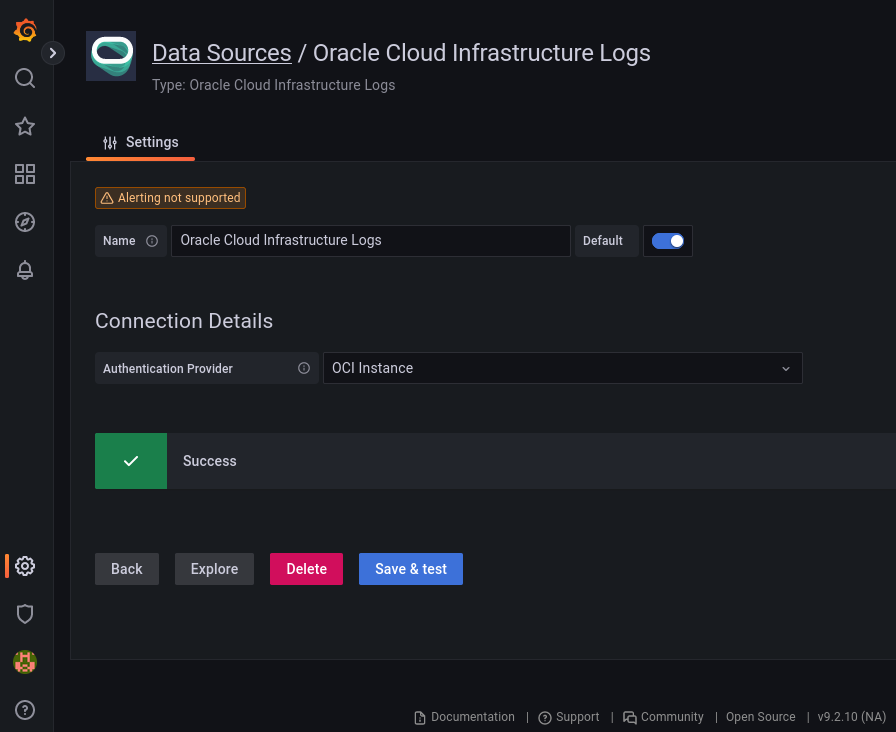Click the Name field info icon

click(152, 241)
